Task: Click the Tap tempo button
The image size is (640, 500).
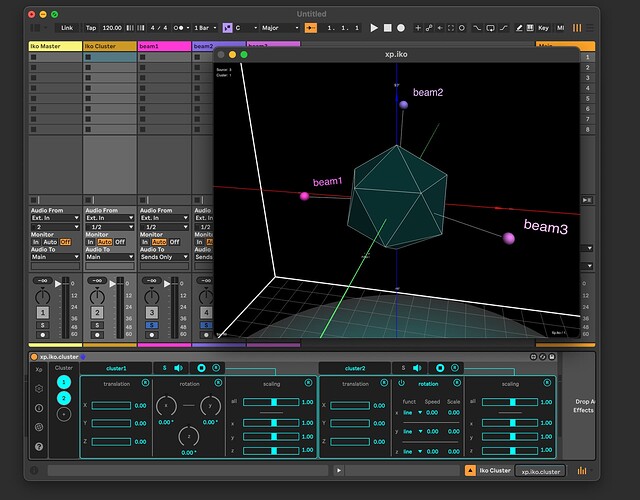Action: (x=91, y=28)
